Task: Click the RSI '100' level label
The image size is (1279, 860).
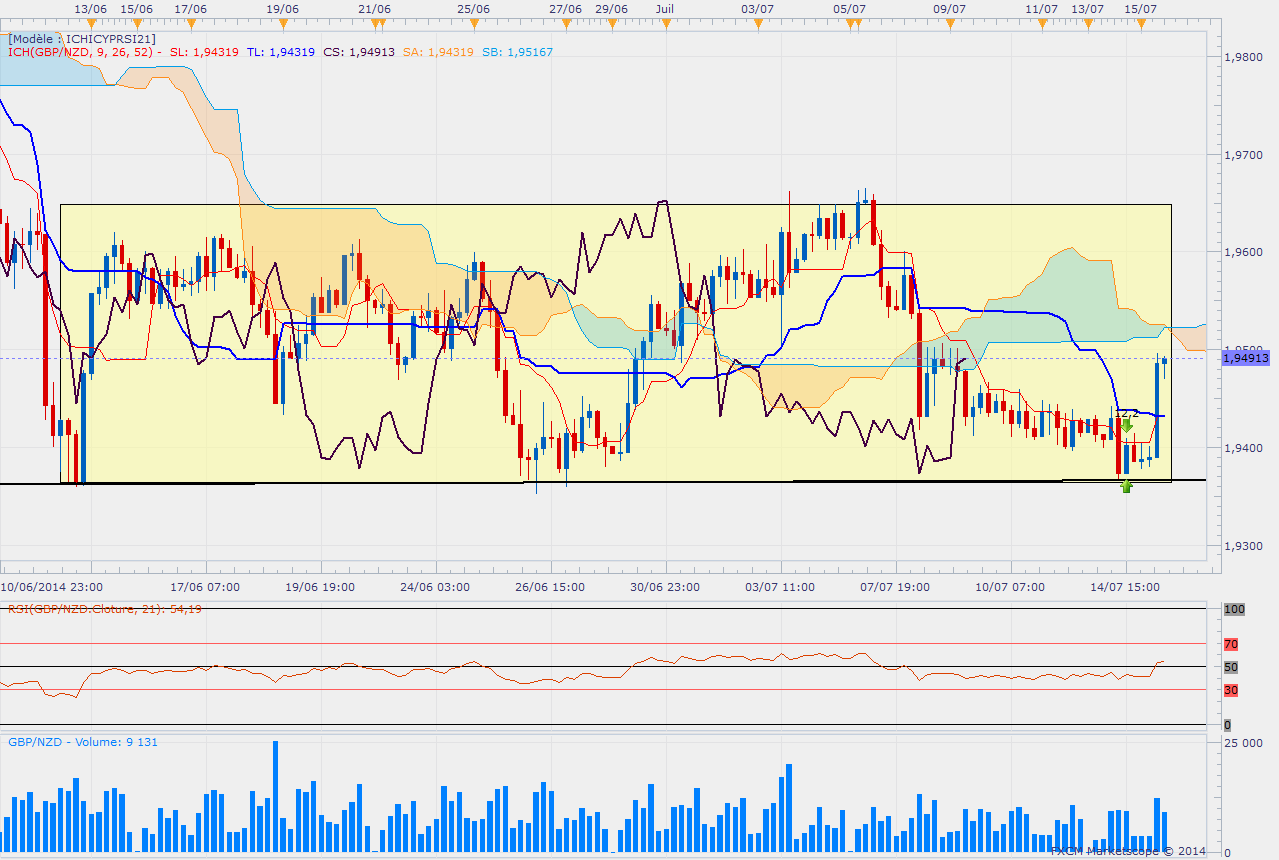Action: pyautogui.click(x=1234, y=609)
